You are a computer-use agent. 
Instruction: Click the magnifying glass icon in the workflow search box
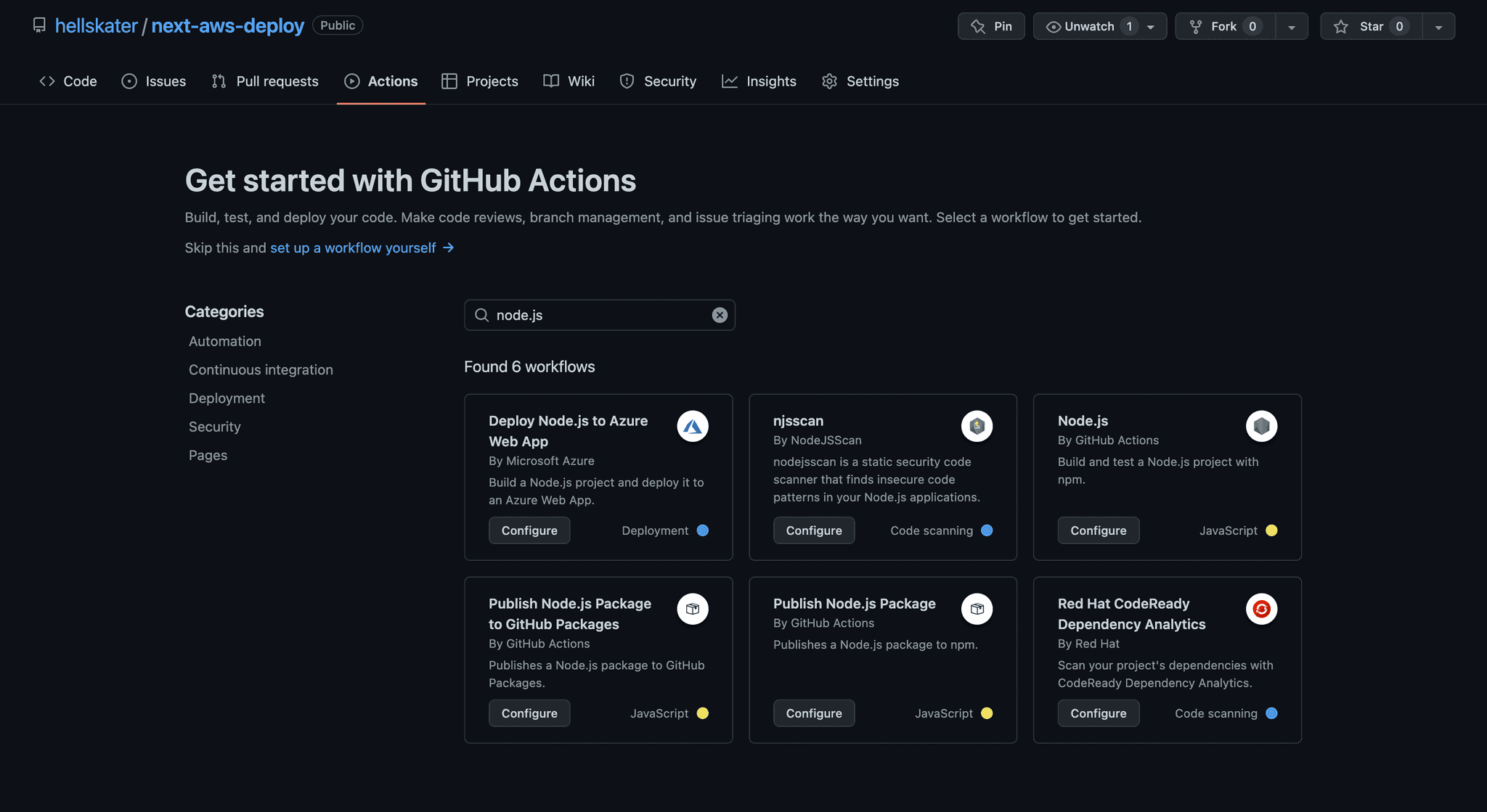coord(482,315)
